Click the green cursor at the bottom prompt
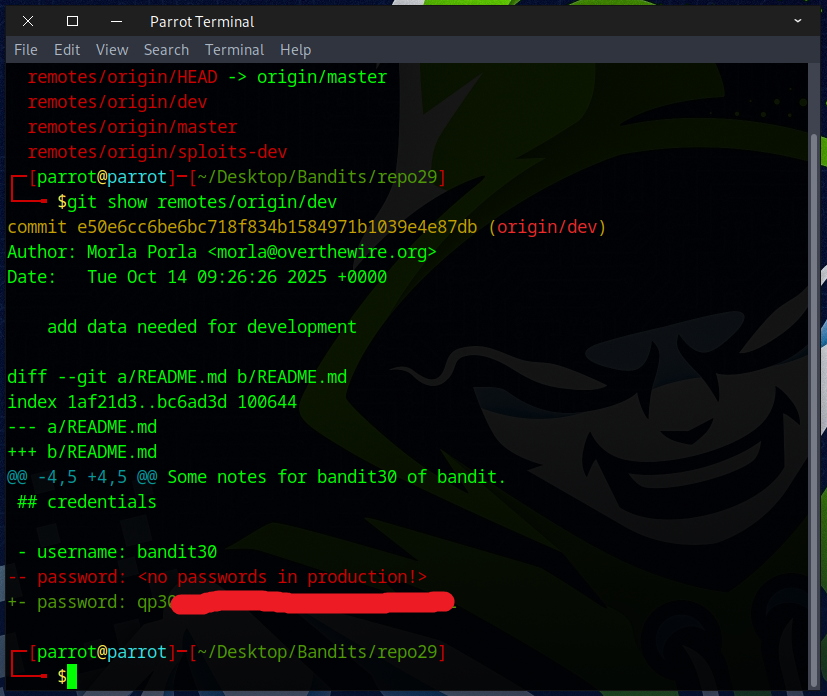This screenshot has height=696, width=827. point(72,677)
